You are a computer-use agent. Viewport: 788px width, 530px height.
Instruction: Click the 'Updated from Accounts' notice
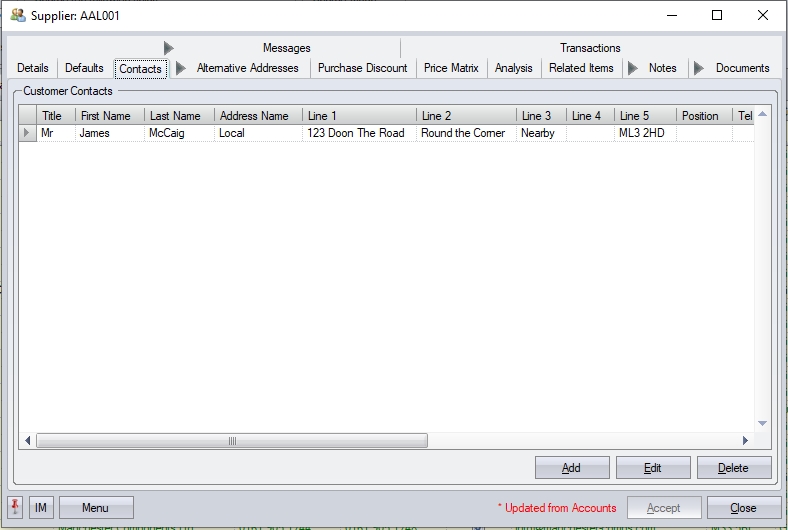(x=557, y=508)
